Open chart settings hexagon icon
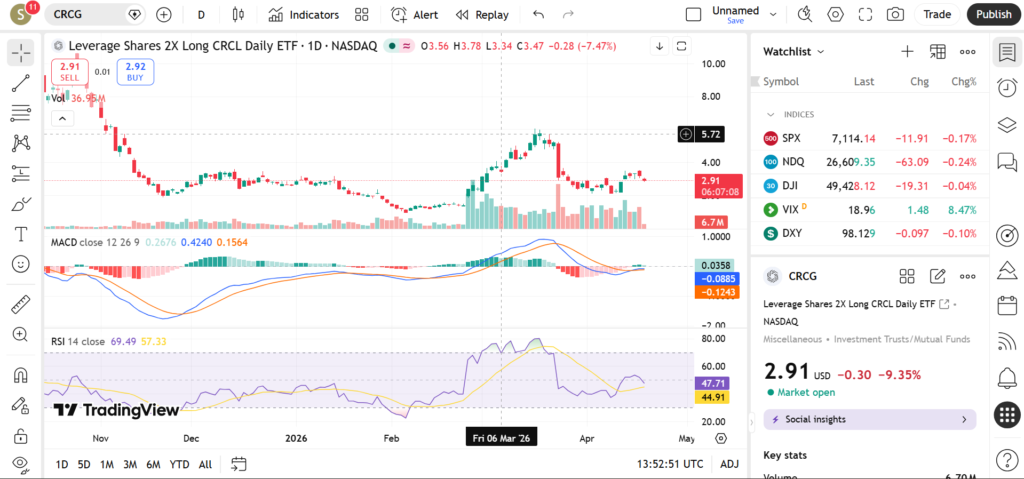 click(836, 15)
